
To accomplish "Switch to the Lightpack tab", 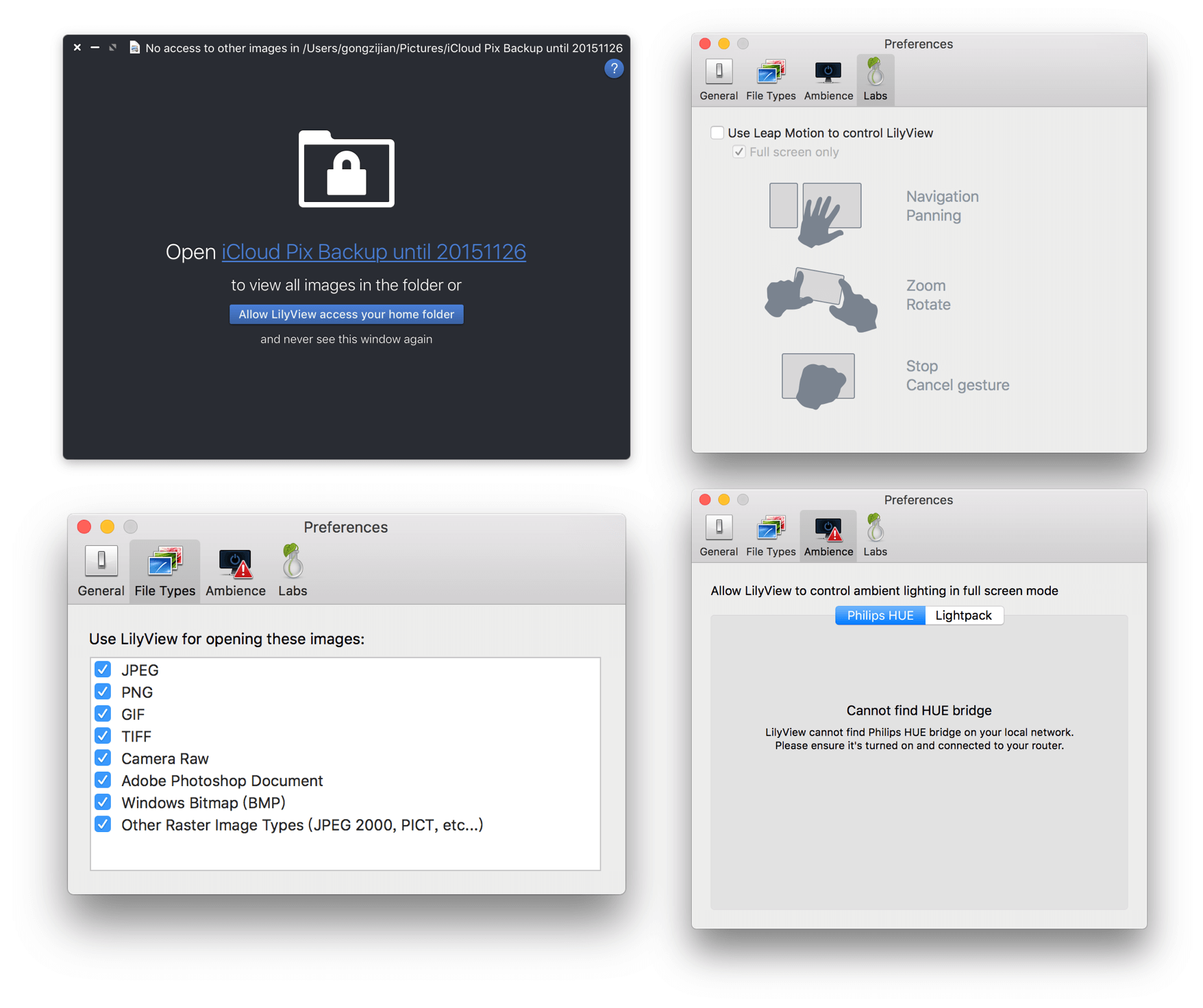I will coord(963,615).
